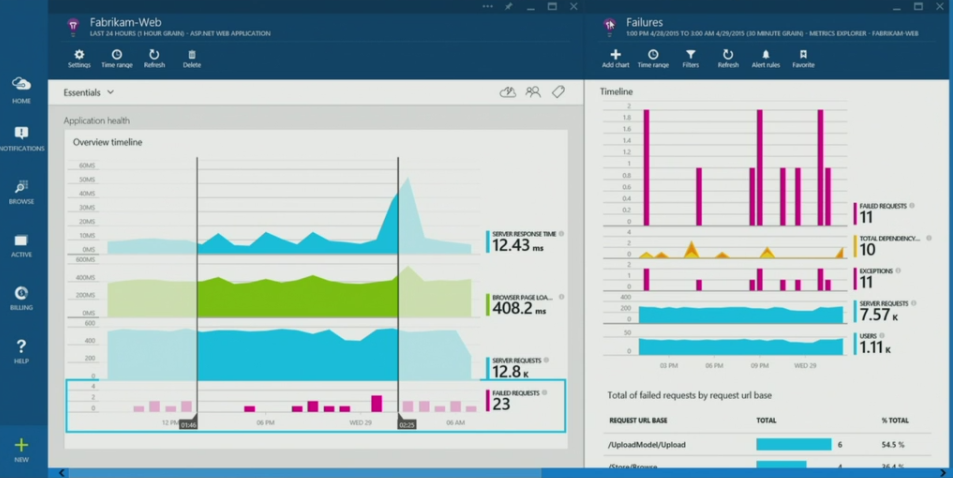The image size is (953, 478).
Task: Mark the Failures blade as Favorite
Action: [803, 58]
